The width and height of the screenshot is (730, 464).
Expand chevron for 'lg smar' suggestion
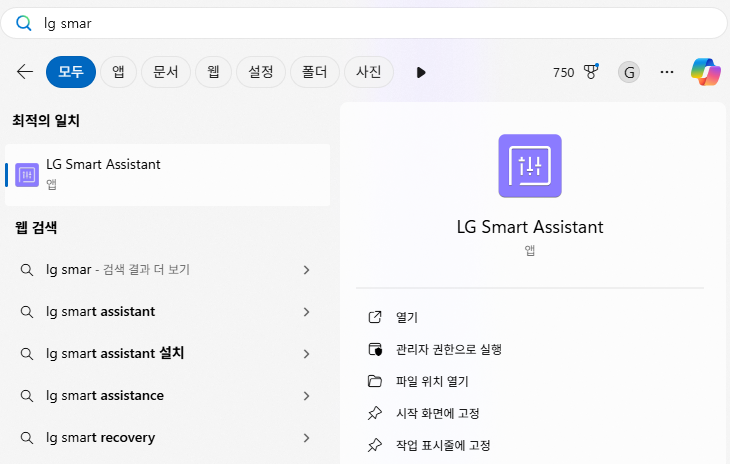[x=306, y=270]
